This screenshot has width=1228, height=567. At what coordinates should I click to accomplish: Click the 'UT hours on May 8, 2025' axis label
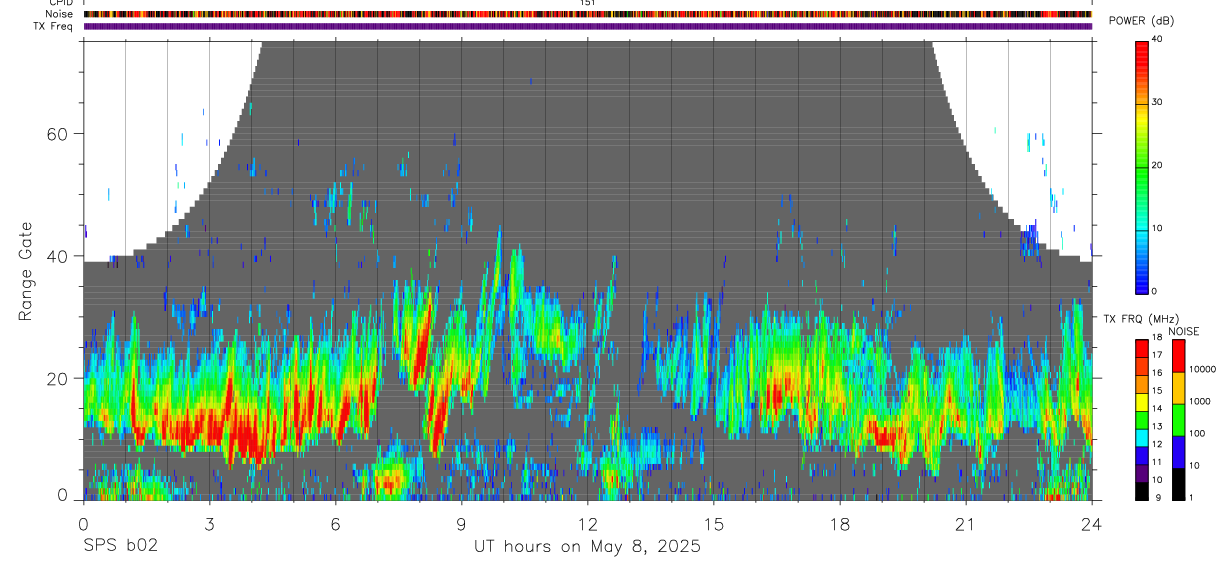[588, 547]
